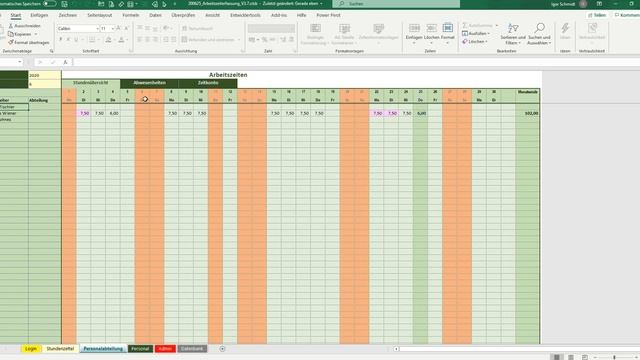640x360 pixels.
Task: Toggle underline formatting
Action: 76,40
